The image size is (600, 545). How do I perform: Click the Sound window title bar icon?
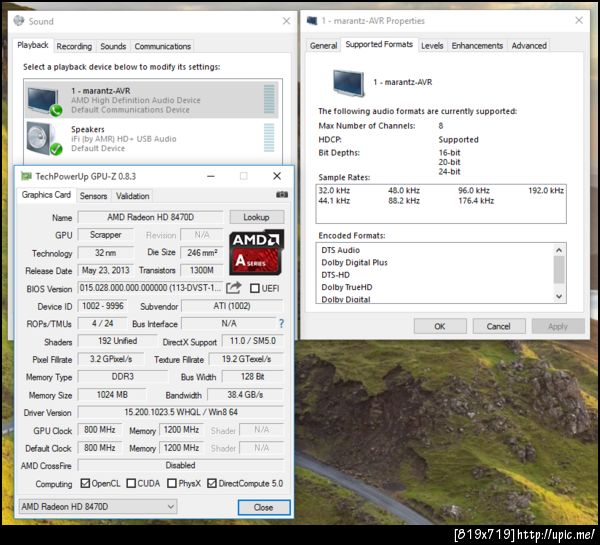[x=19, y=21]
